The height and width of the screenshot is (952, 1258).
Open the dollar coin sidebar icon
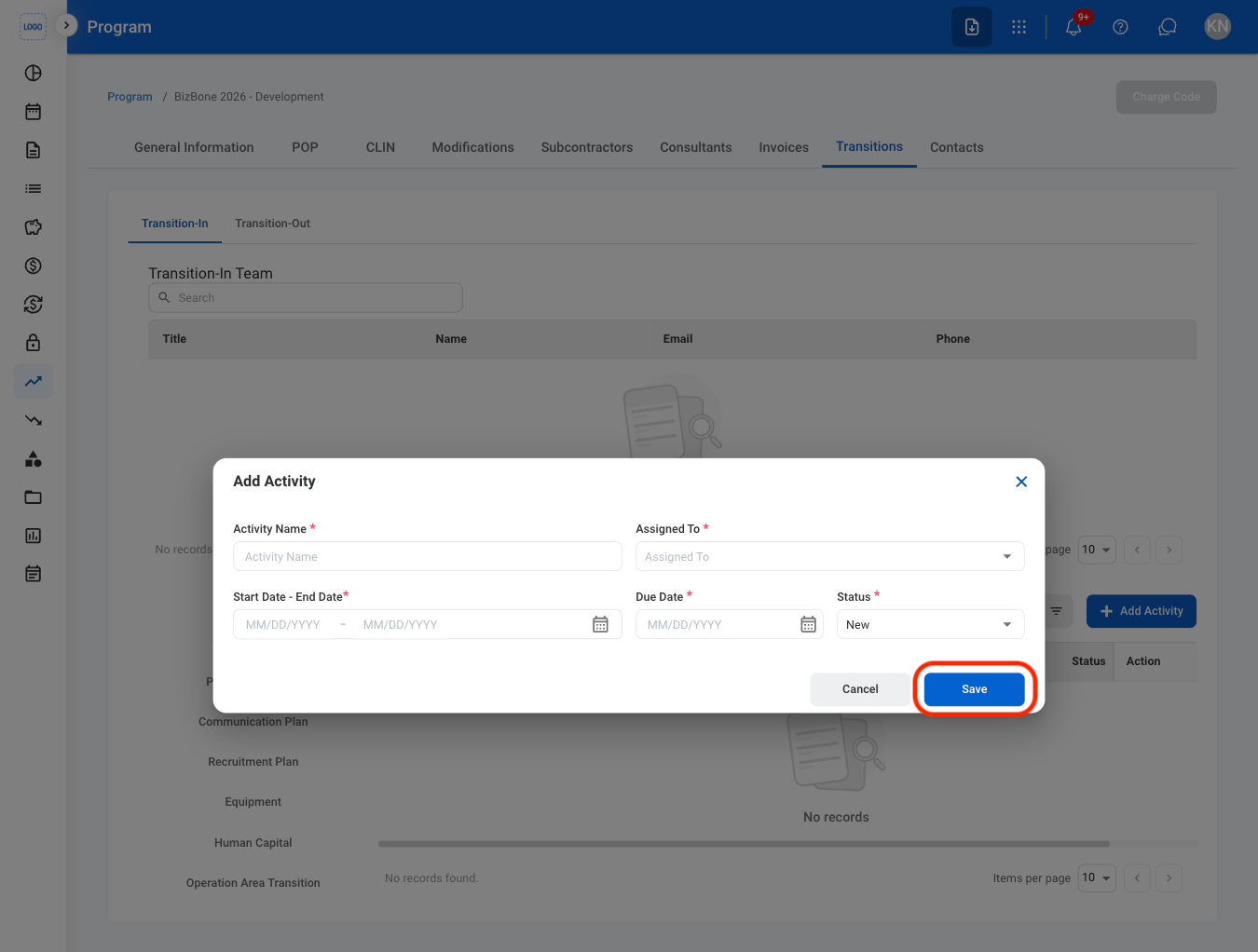click(x=34, y=265)
